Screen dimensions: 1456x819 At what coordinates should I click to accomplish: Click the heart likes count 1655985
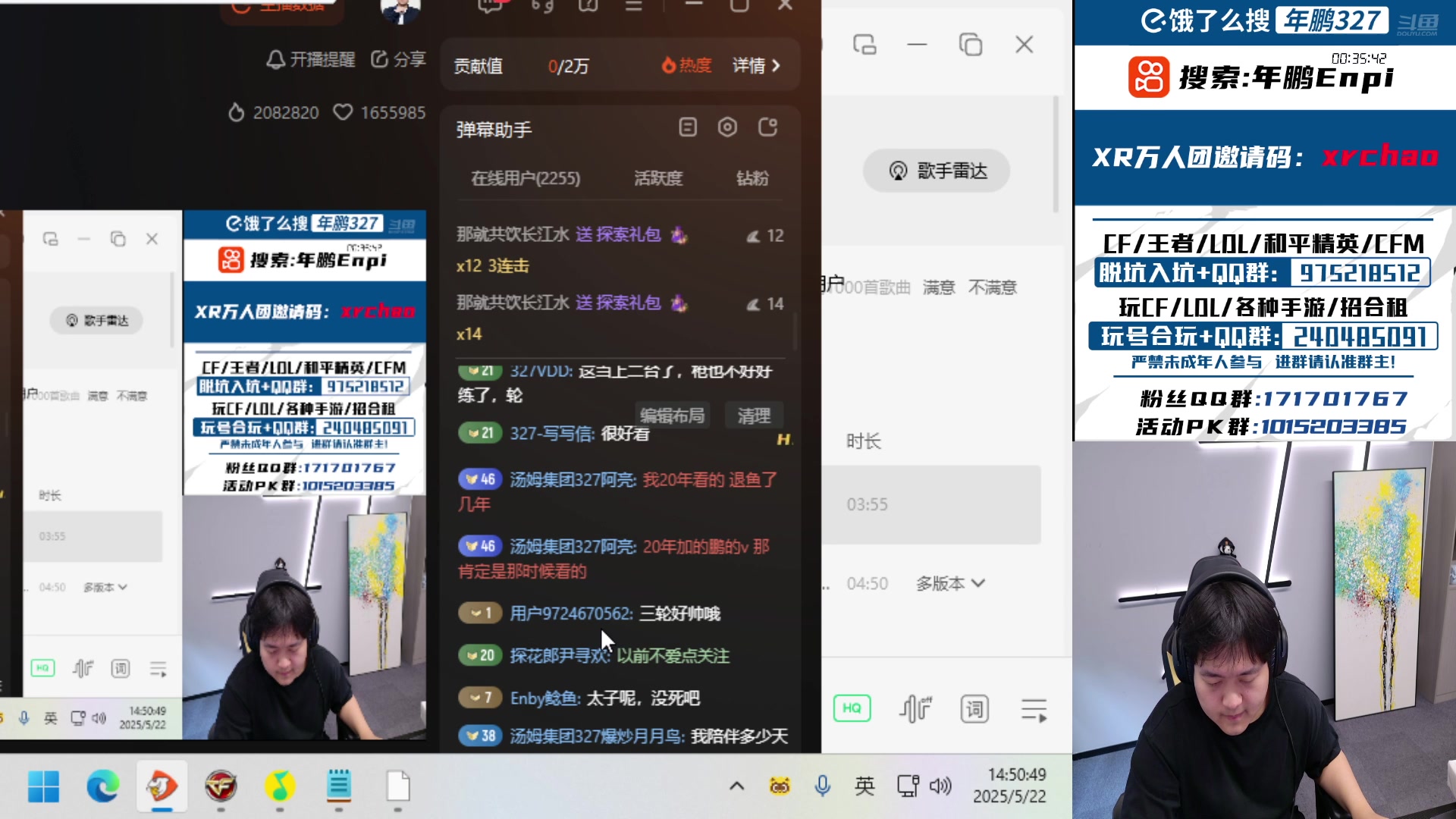[380, 112]
